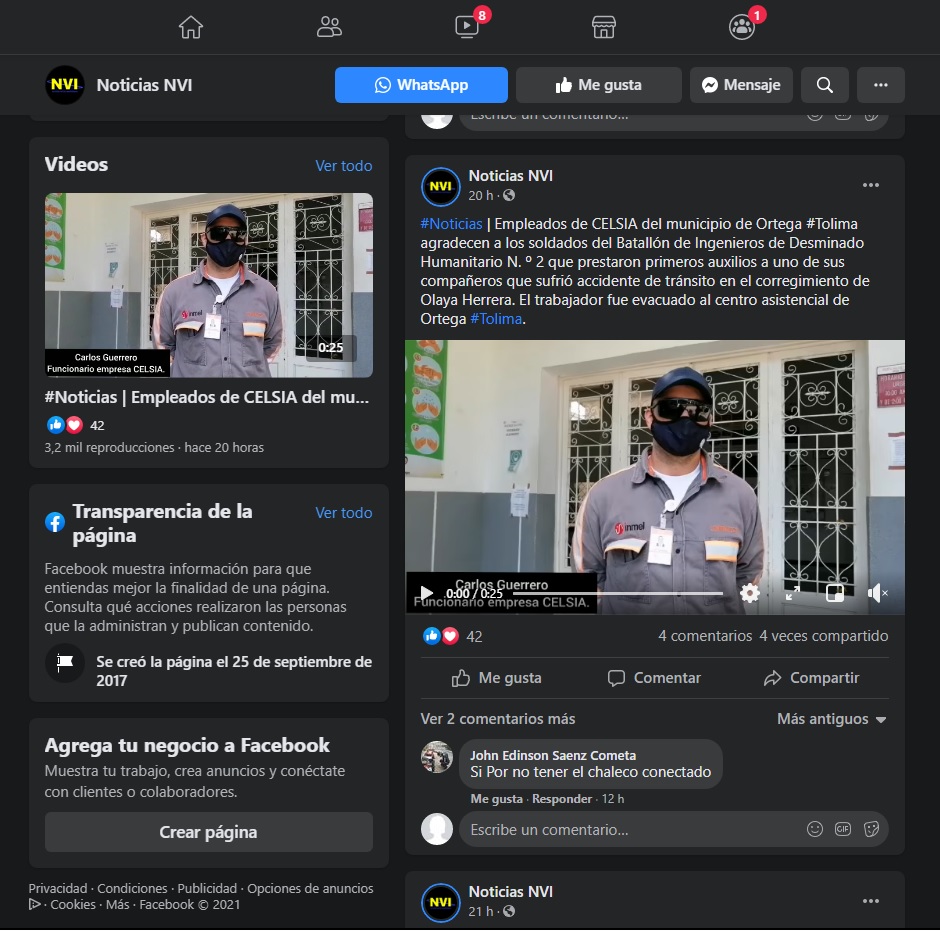Click the #Noticias hashtag in the post
Screen dimensions: 940x932
tap(451, 224)
